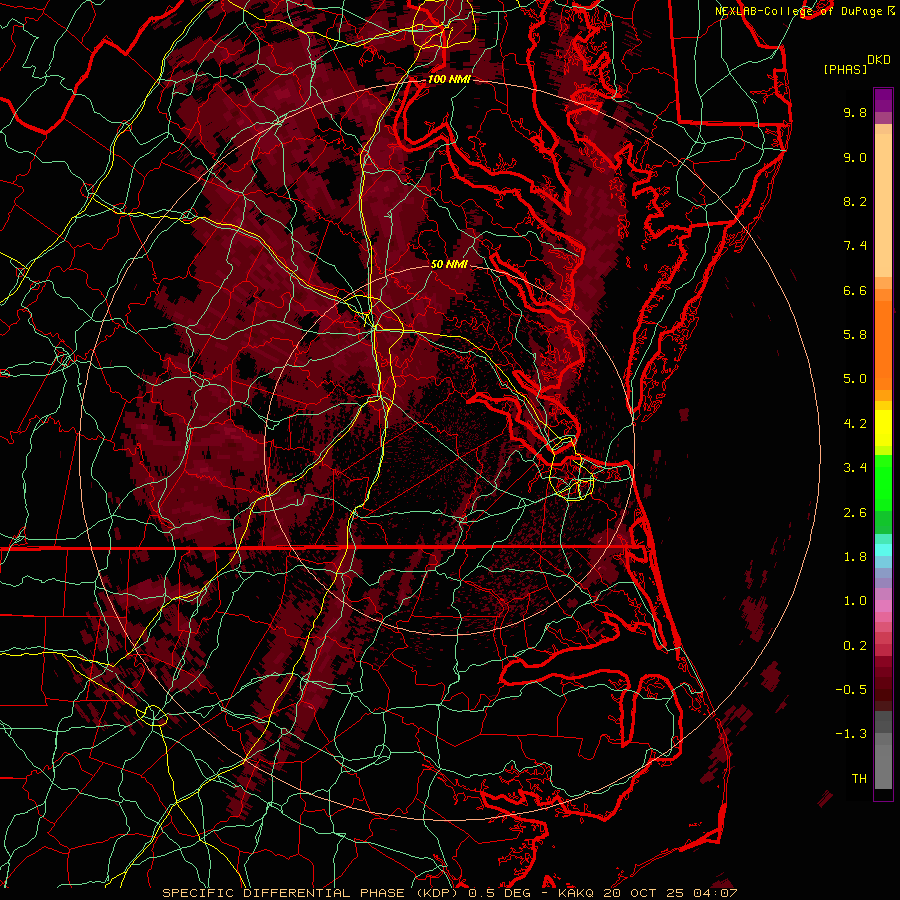Click the 6.6 legend value
Image resolution: width=900 pixels, height=900 pixels.
855,290
